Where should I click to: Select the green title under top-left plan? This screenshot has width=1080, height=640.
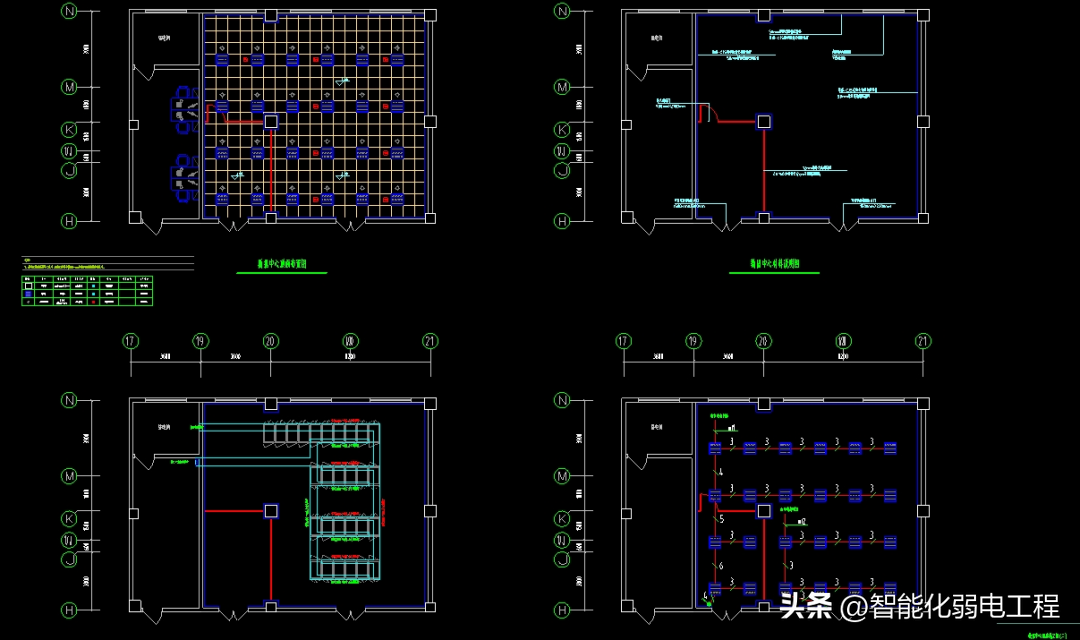coord(270,268)
